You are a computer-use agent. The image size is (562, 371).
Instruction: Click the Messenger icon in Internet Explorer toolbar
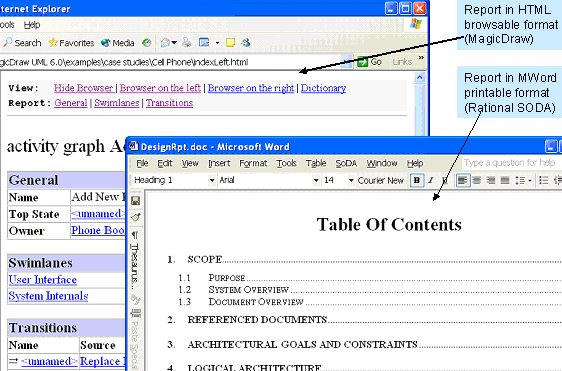tap(246, 43)
